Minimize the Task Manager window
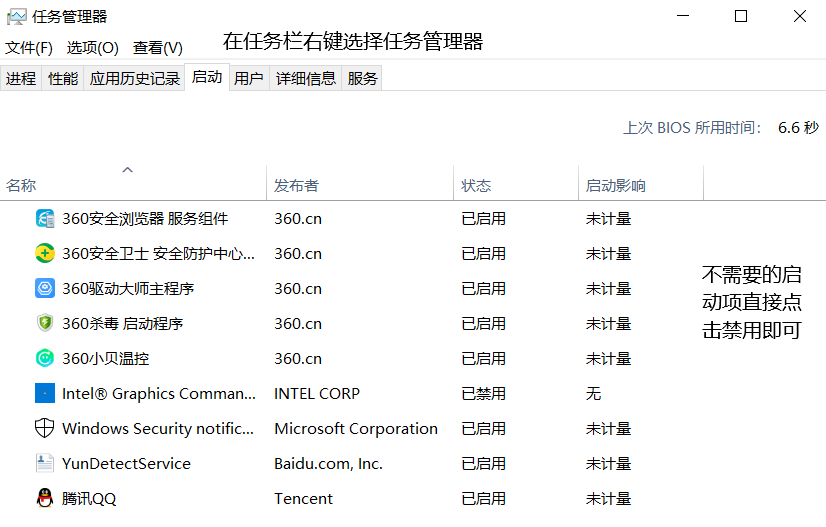Viewport: 826px width, 527px height. [x=683, y=16]
